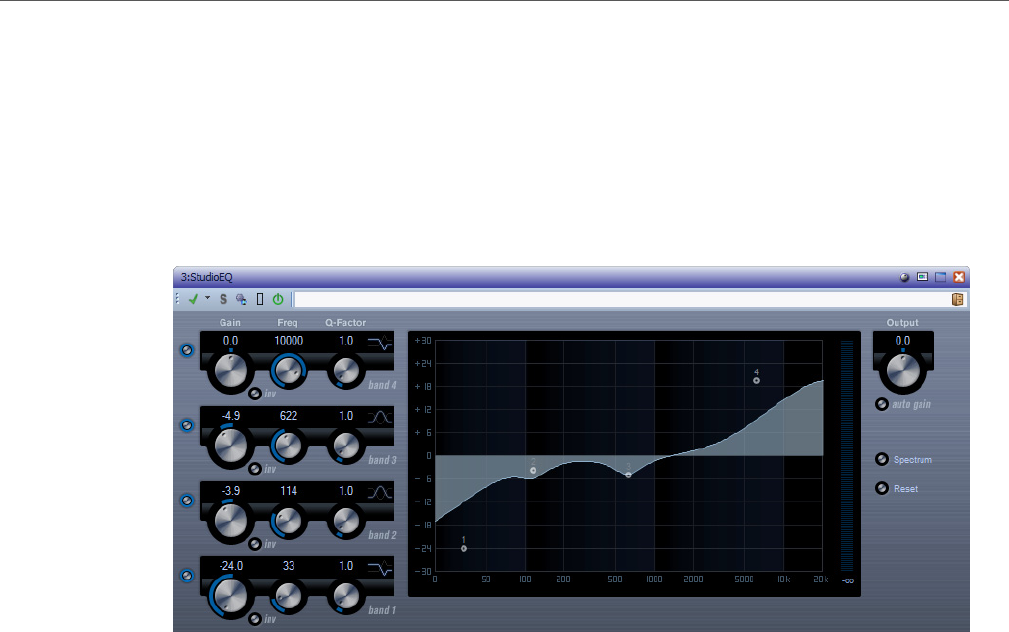Click the Output knob

pyautogui.click(x=903, y=371)
